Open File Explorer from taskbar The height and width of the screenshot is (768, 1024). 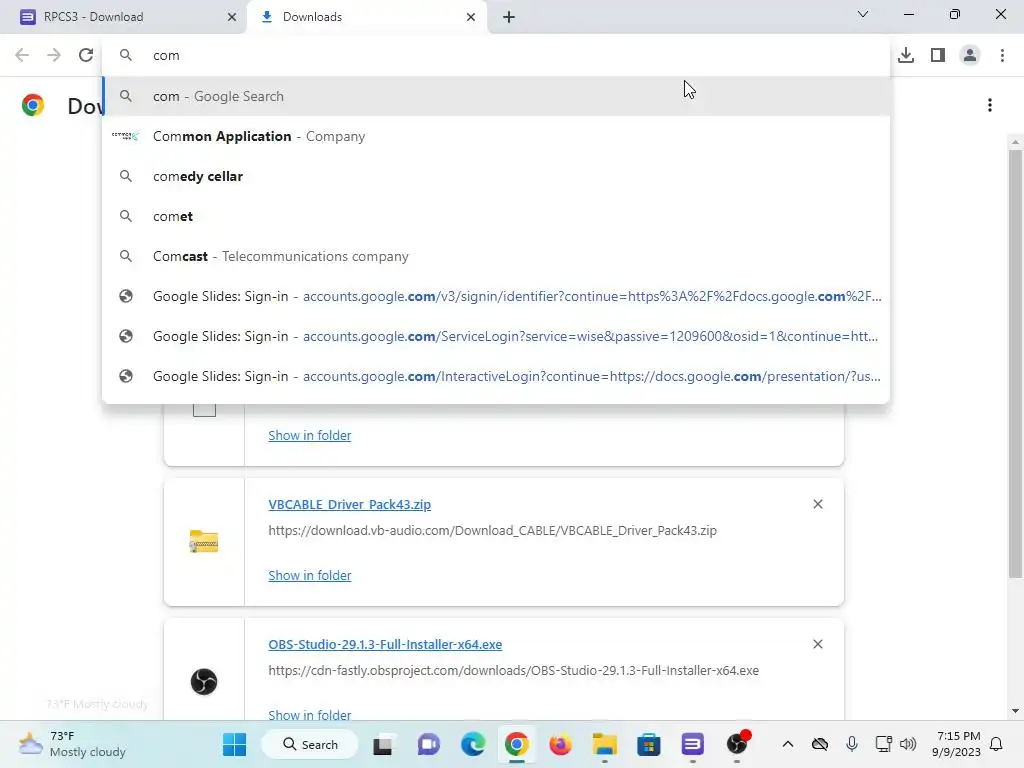point(605,744)
